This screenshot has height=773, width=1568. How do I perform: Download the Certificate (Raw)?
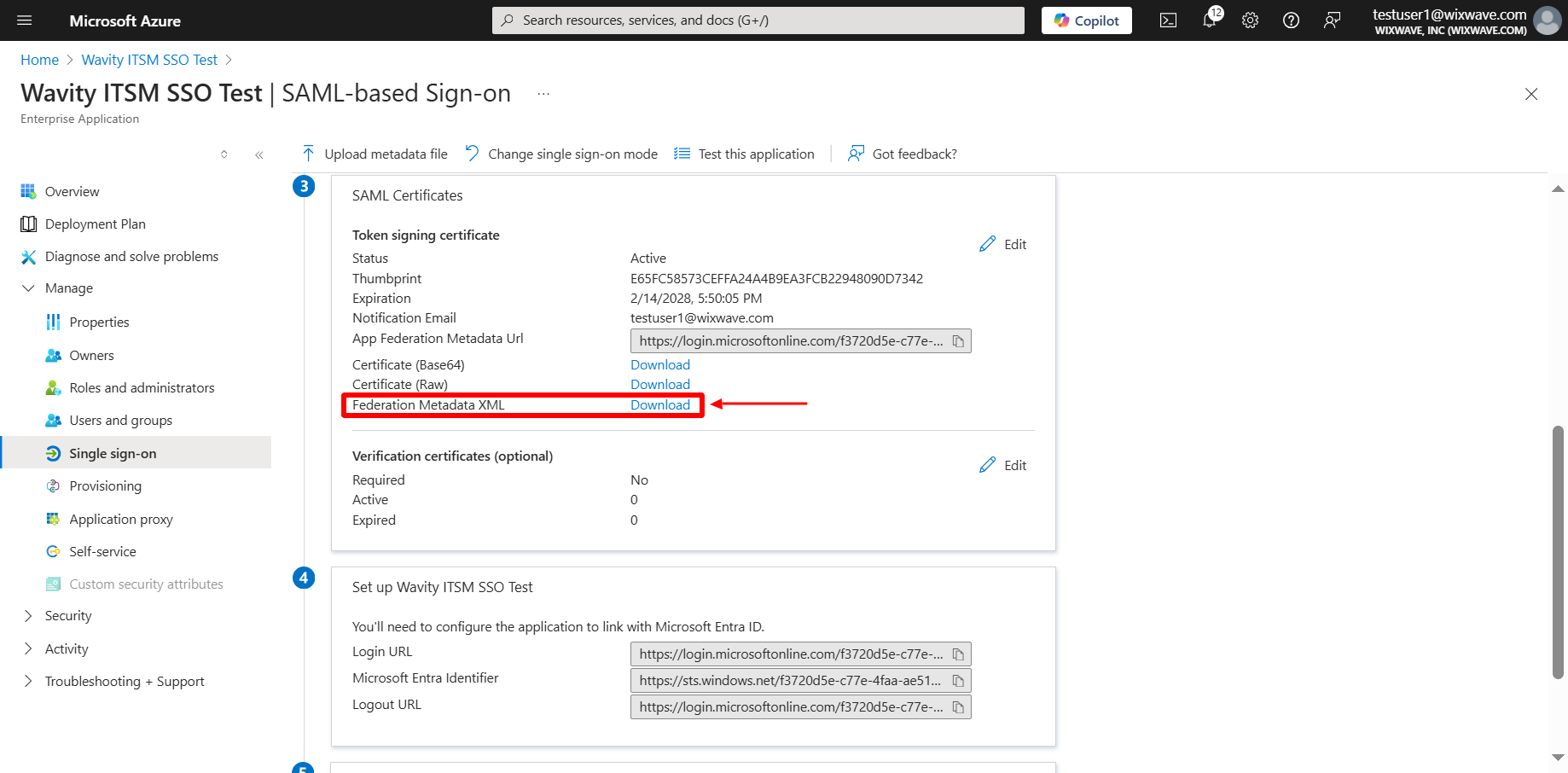pyautogui.click(x=660, y=384)
